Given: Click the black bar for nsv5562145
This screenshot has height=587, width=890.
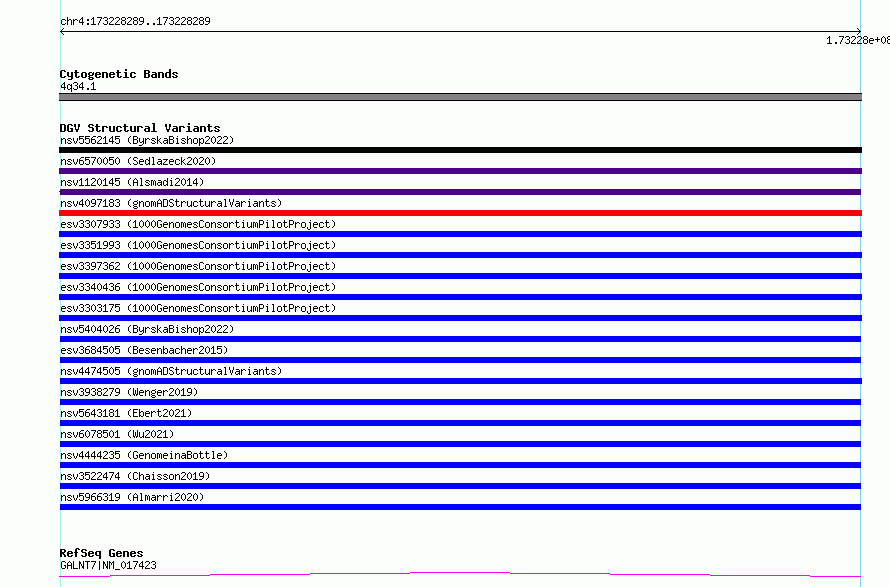Looking at the screenshot, I should [x=460, y=150].
